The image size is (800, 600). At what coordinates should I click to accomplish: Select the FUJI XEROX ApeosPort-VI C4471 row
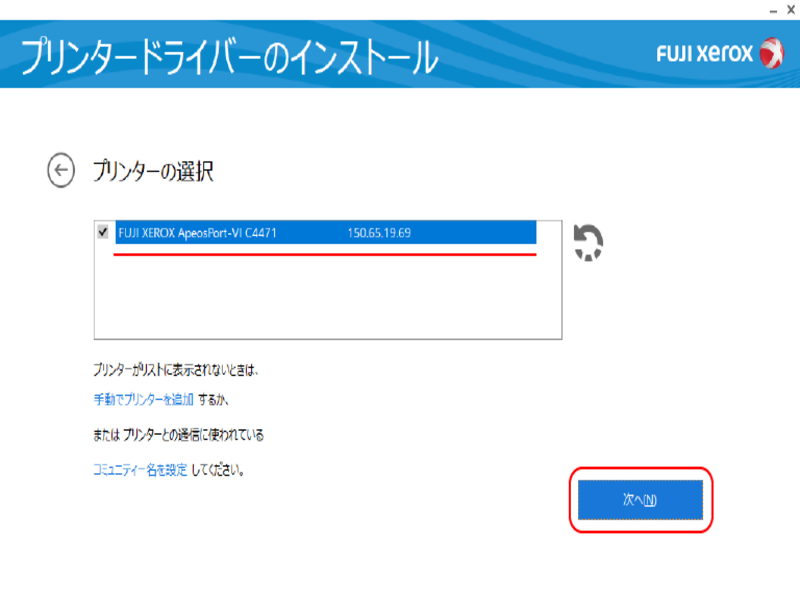pyautogui.click(x=326, y=233)
